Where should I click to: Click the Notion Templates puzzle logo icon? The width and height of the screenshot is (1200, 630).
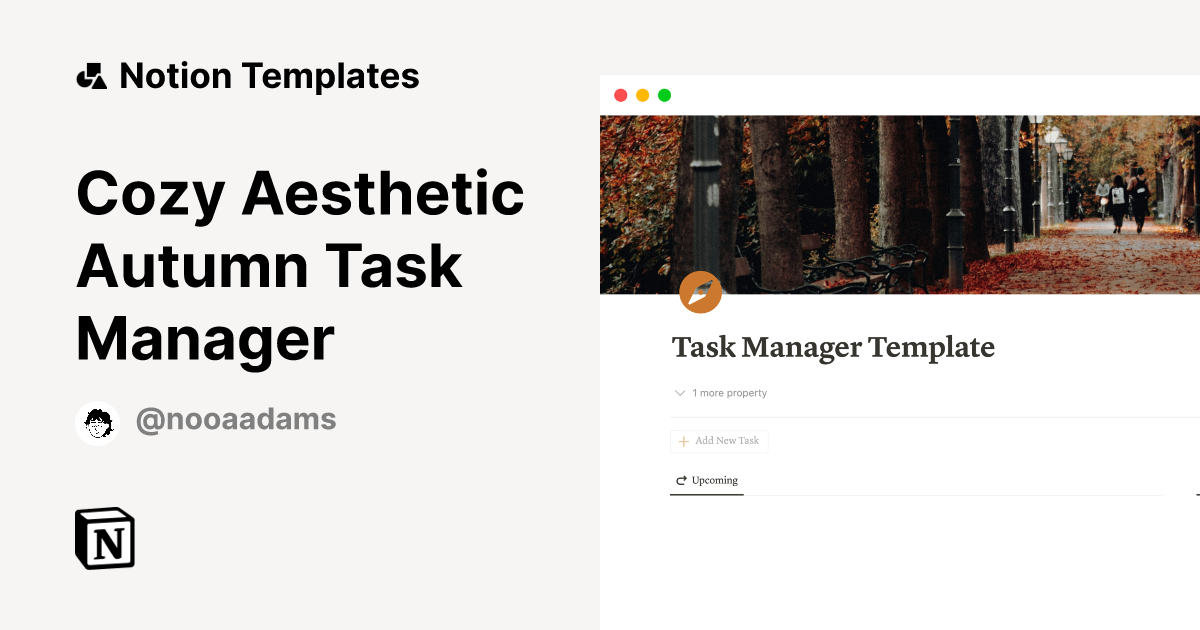93,75
